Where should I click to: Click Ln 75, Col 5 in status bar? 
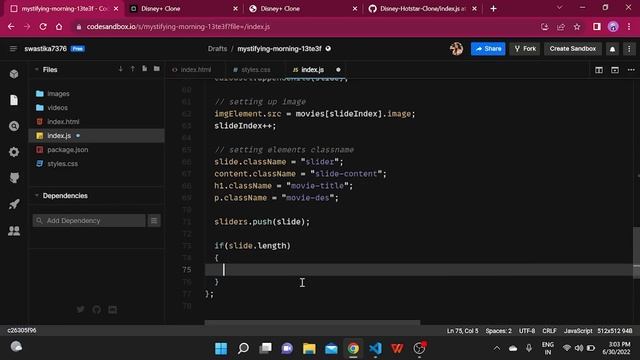[x=462, y=331]
